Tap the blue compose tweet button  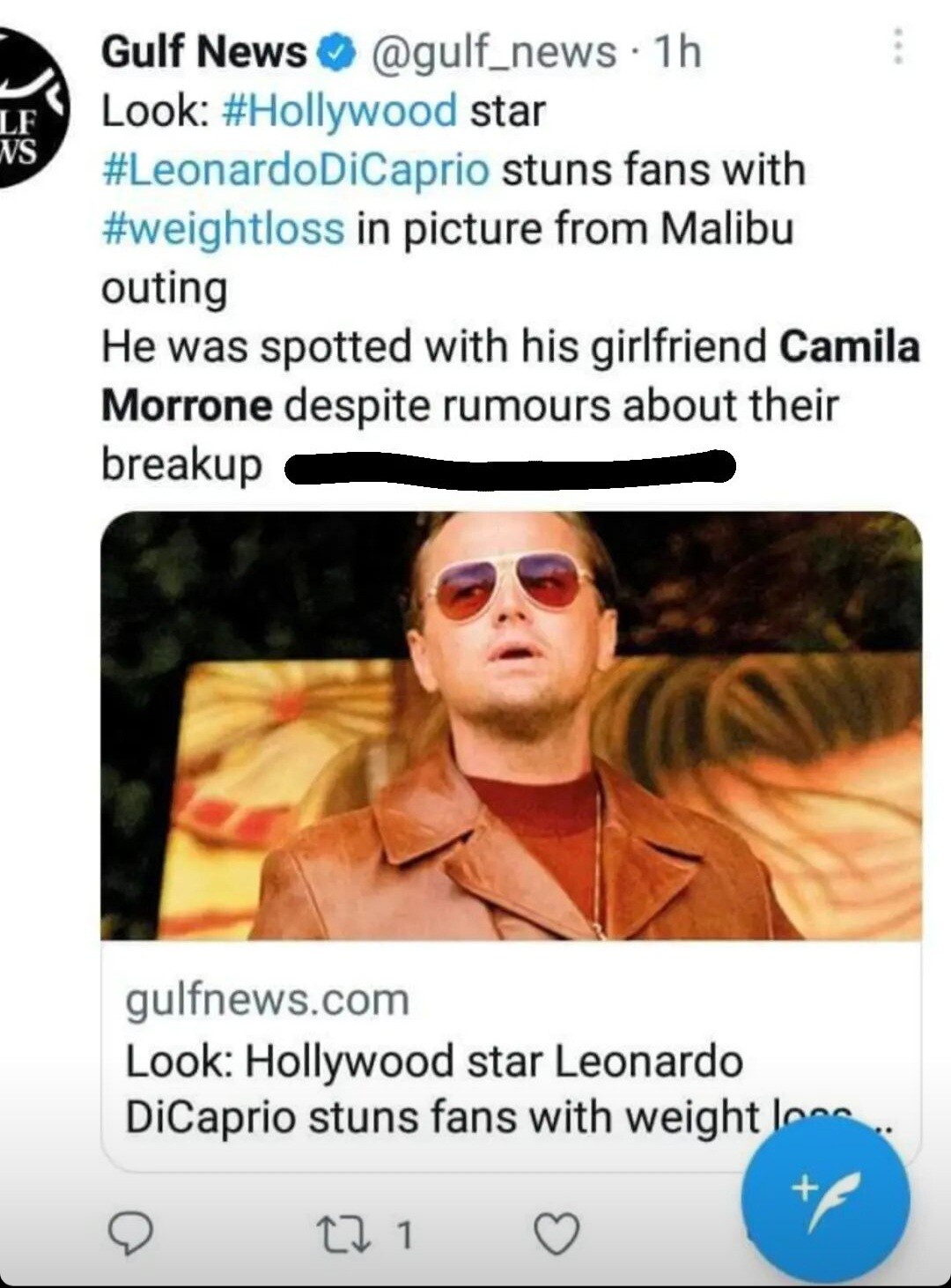[825, 1198]
